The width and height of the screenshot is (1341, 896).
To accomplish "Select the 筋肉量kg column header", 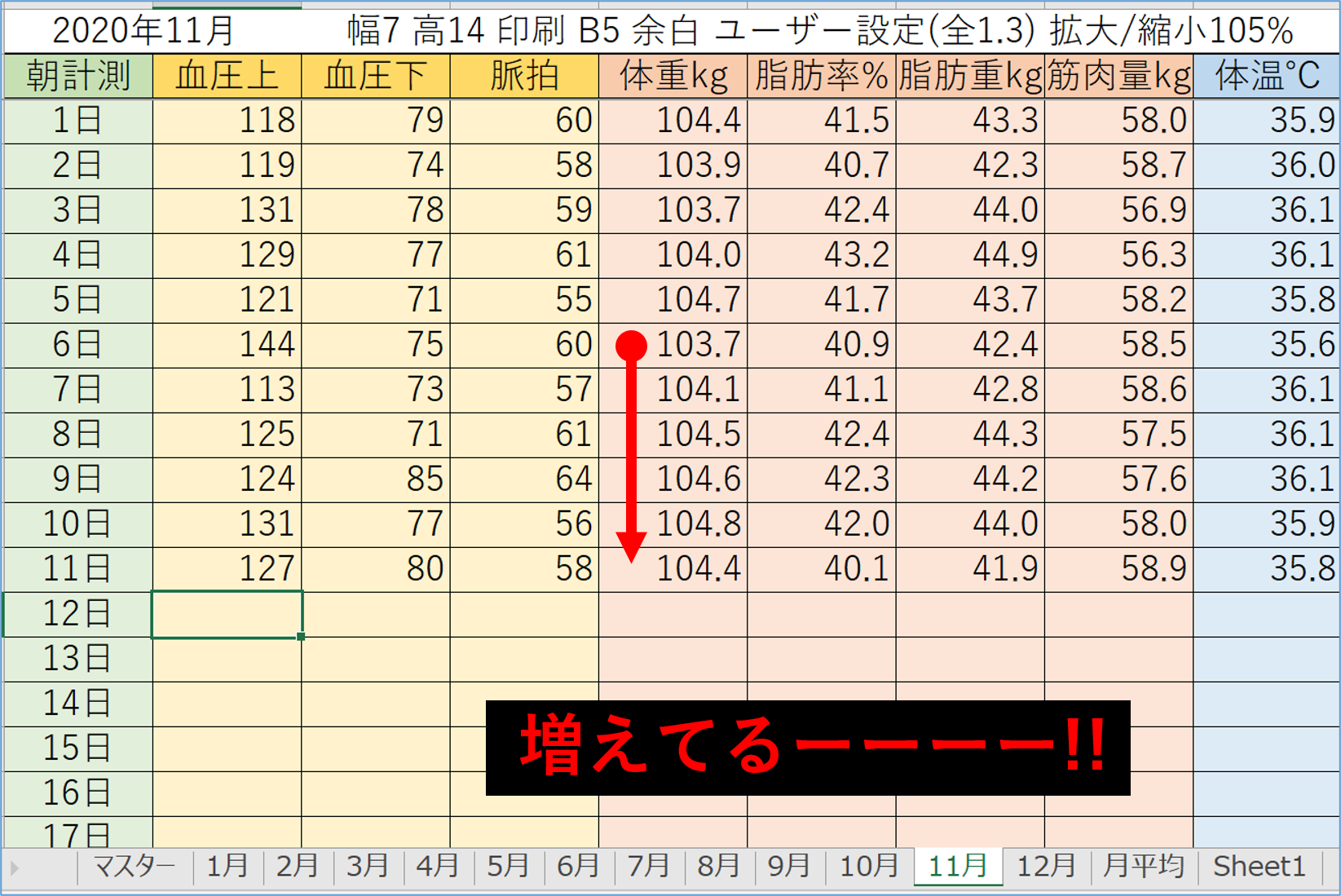I will pyautogui.click(x=1118, y=76).
